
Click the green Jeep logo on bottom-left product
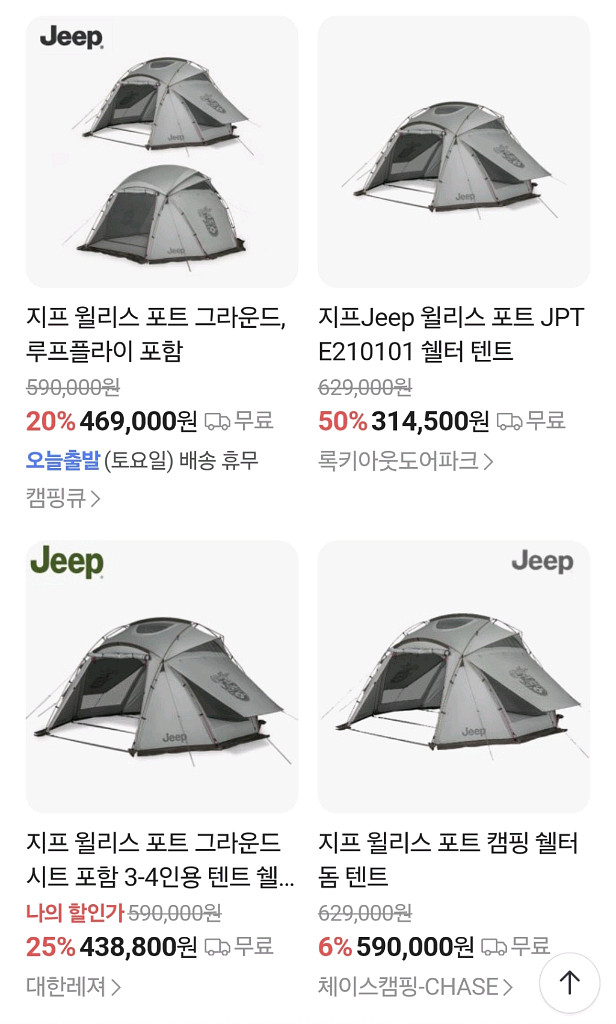coord(70,560)
